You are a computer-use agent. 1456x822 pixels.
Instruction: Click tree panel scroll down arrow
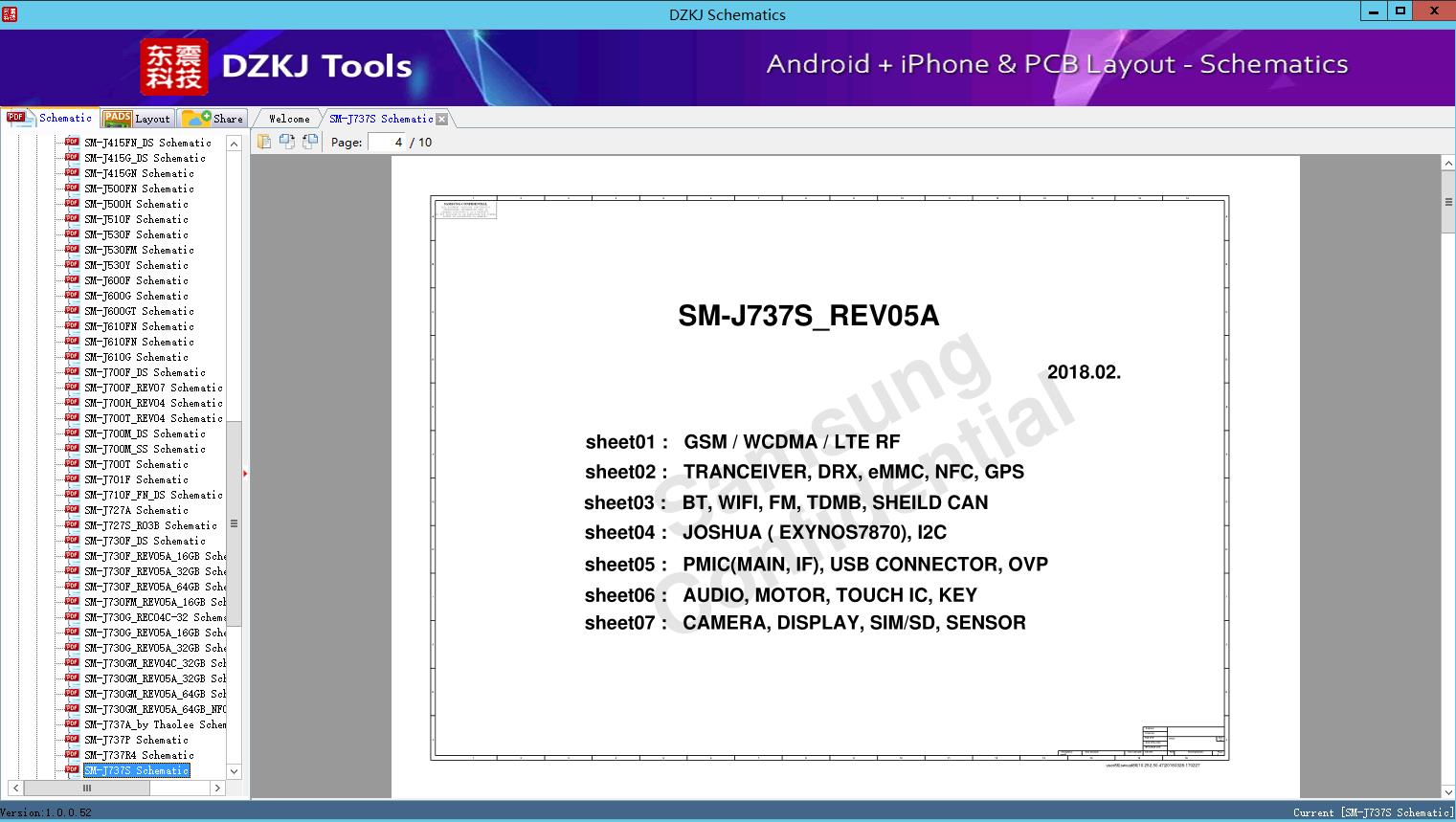click(x=234, y=771)
